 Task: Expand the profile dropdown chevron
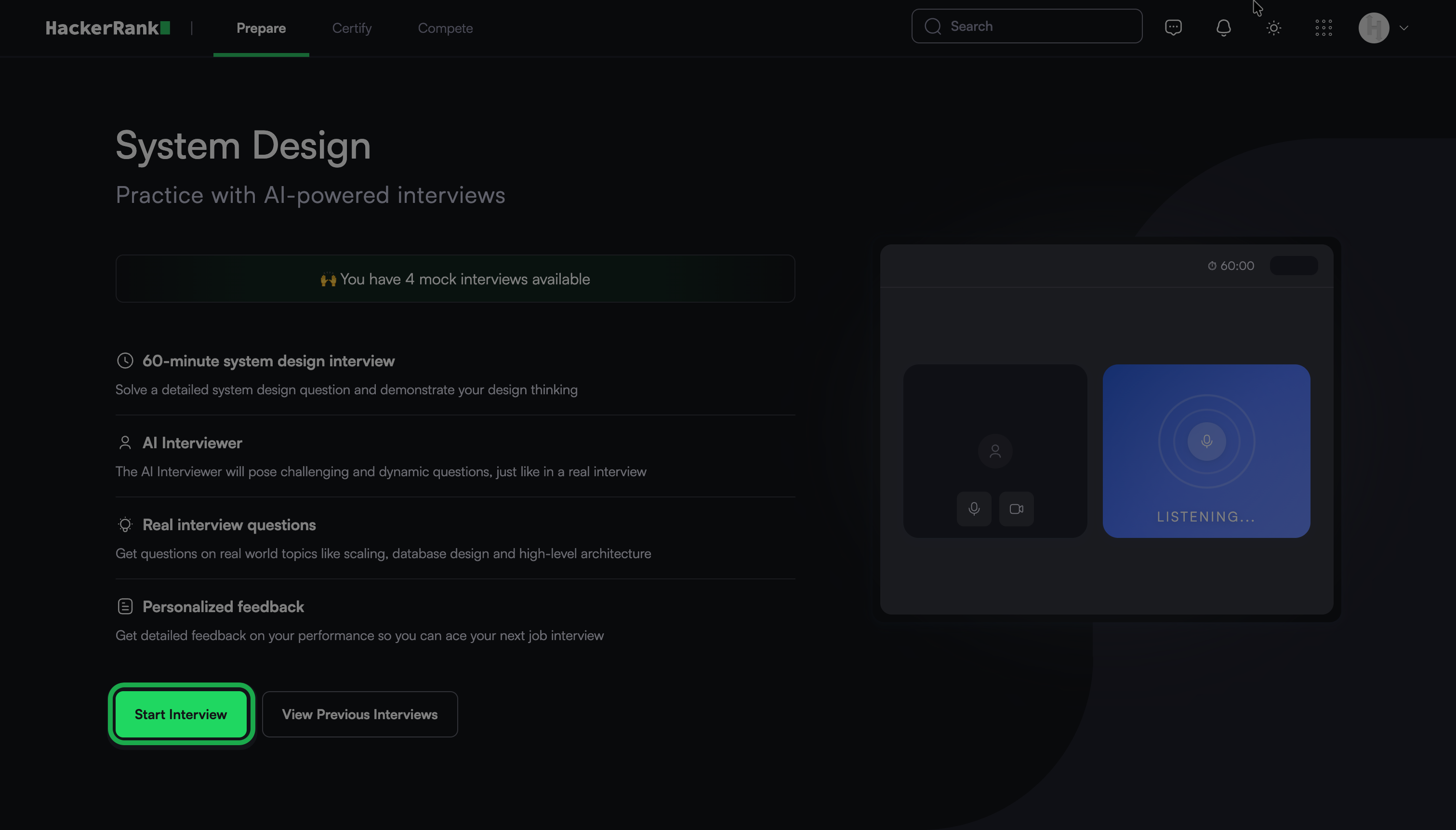1403,27
